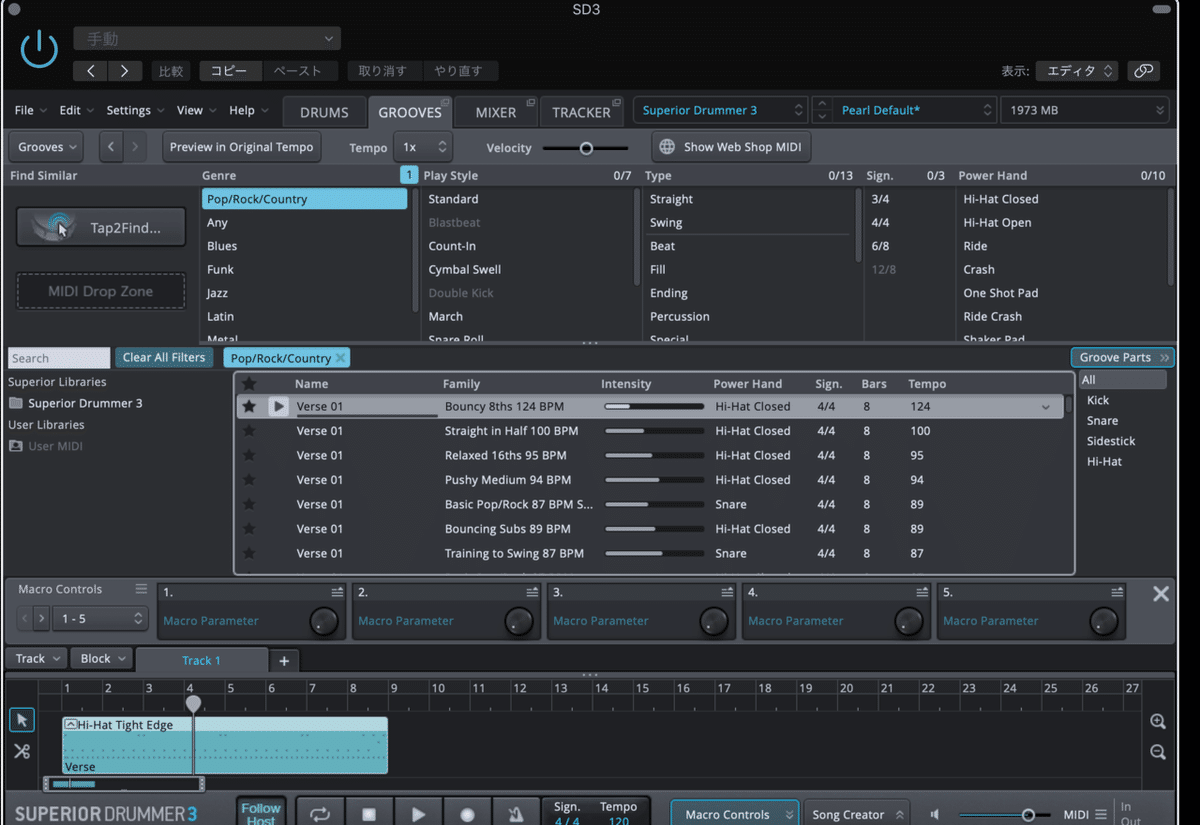Viewport: 1200px width, 825px height.
Task: Toggle the loop playback icon in the transport
Action: tap(319, 812)
